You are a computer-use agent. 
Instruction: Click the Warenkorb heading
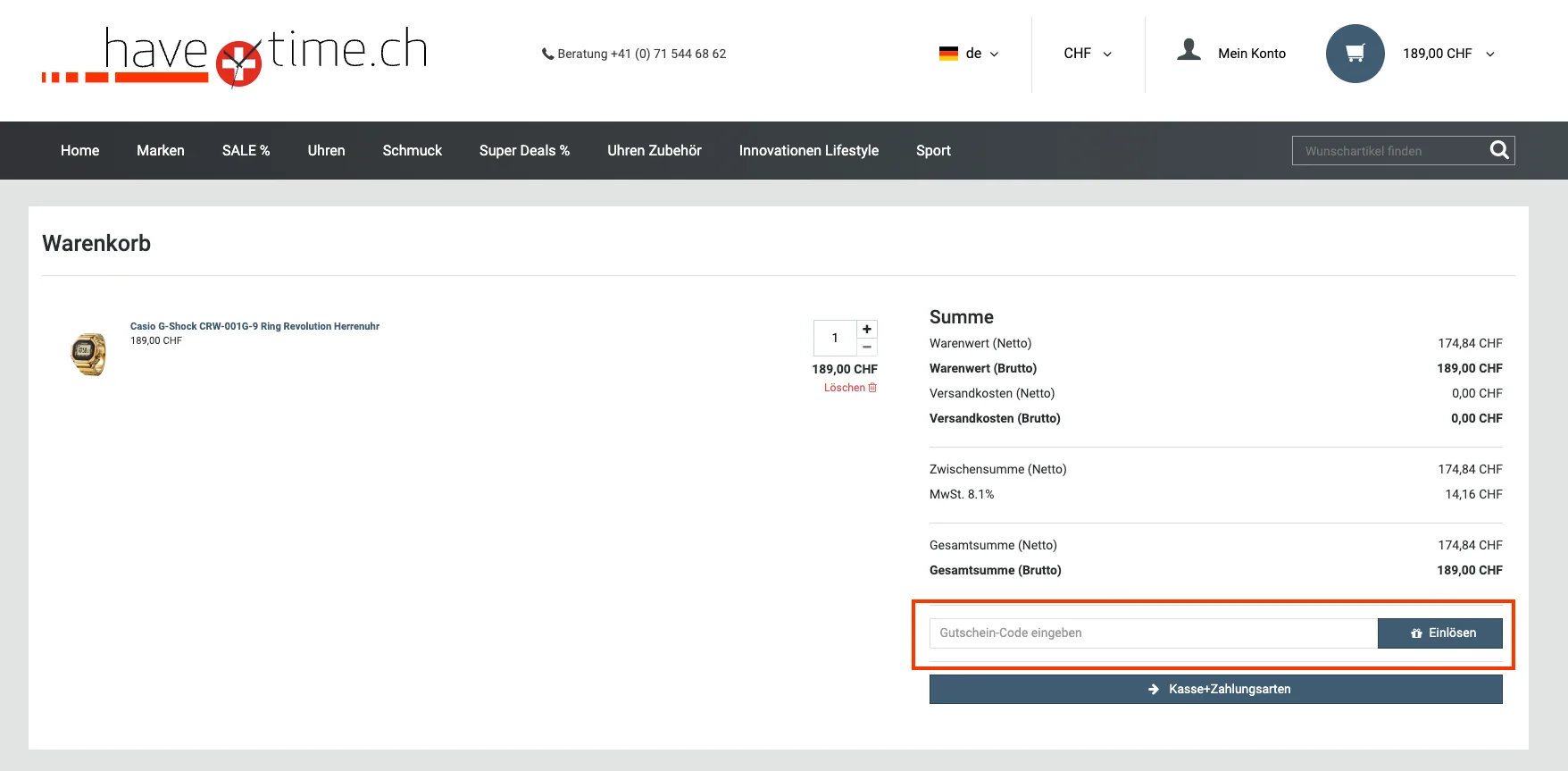(x=96, y=243)
